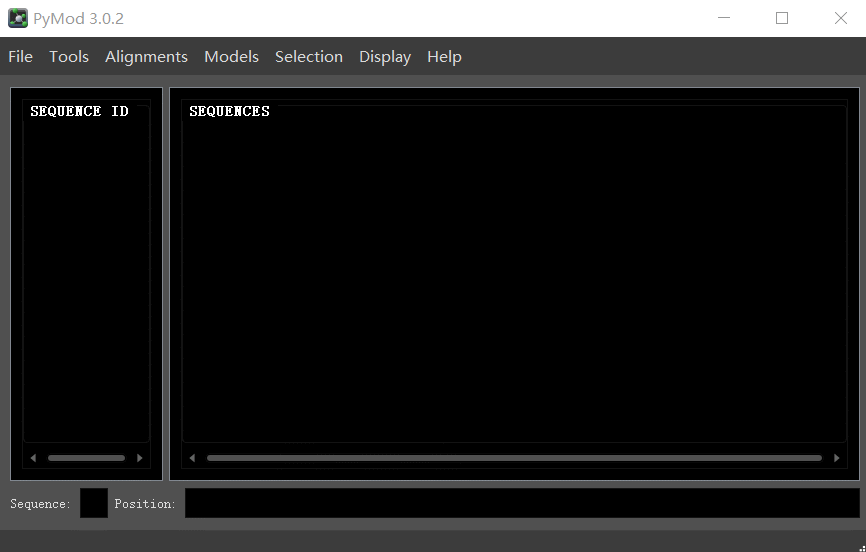Open the Tools menu
The width and height of the screenshot is (866, 552).
click(x=69, y=56)
